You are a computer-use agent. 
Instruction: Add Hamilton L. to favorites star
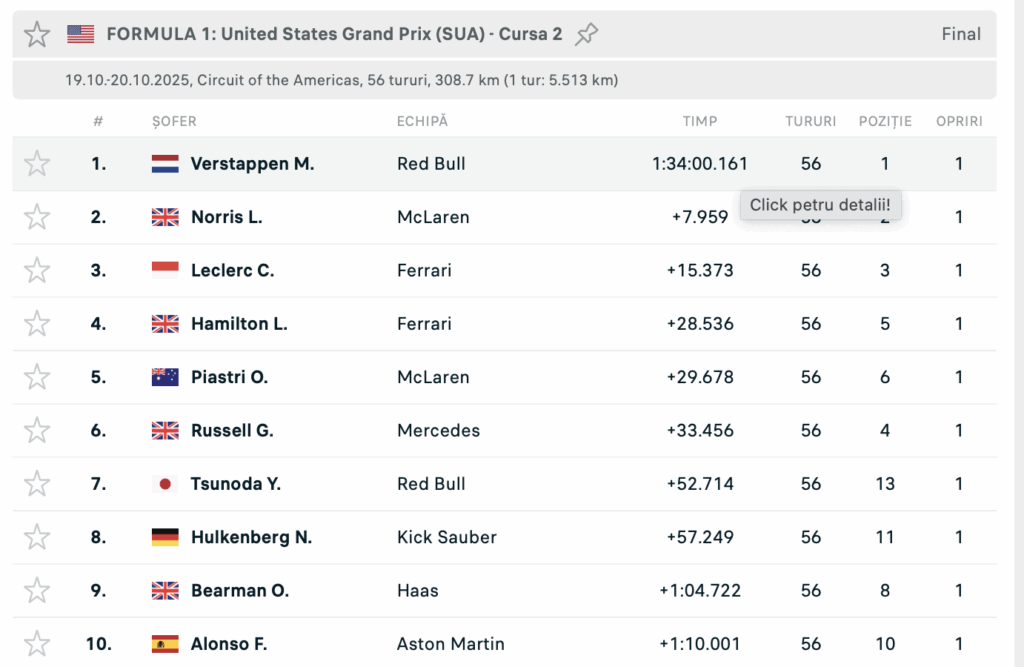[x=37, y=323]
